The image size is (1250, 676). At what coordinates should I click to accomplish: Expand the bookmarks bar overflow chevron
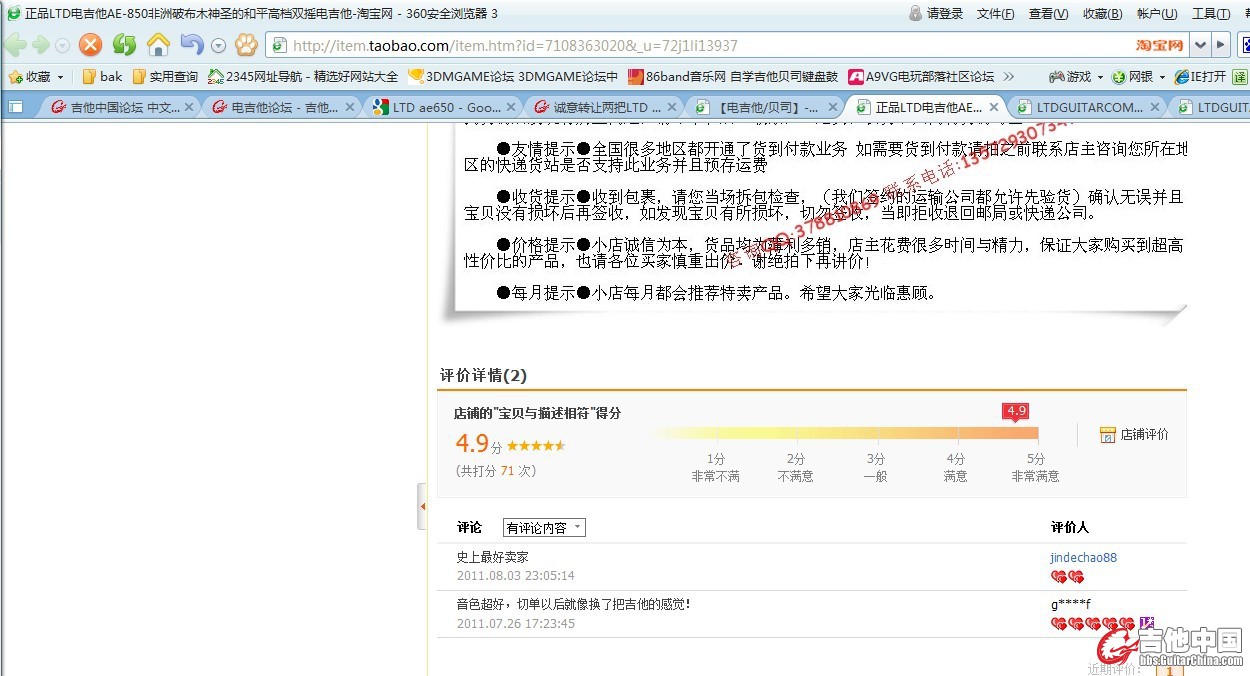[x=1008, y=77]
